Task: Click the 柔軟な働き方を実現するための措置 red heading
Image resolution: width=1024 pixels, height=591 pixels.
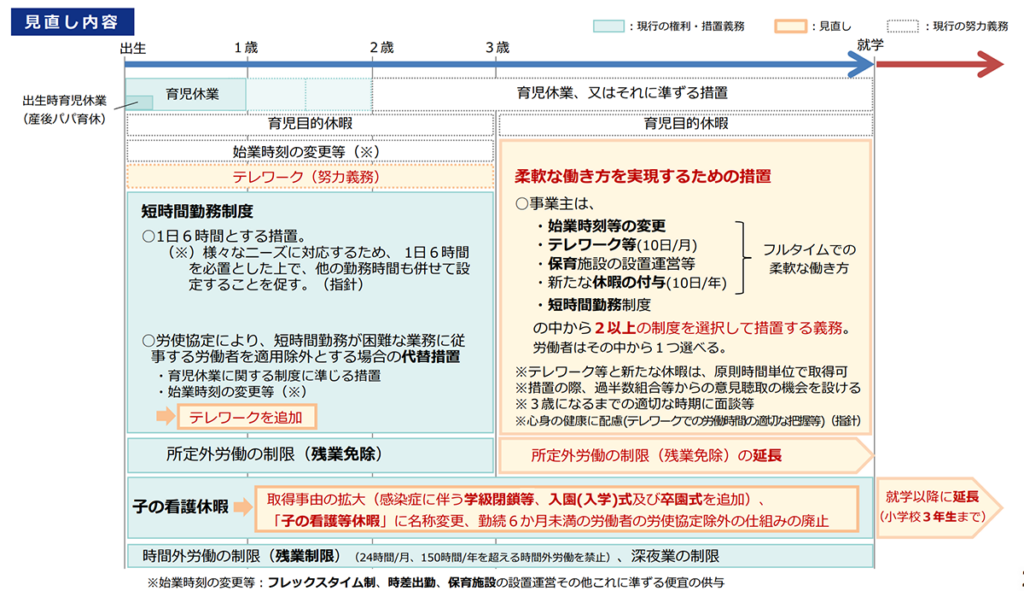Action: pyautogui.click(x=642, y=176)
